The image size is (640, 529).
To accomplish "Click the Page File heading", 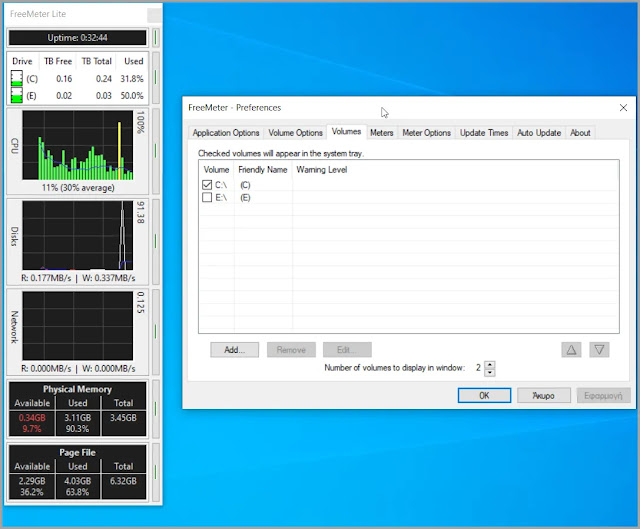I will [77, 452].
